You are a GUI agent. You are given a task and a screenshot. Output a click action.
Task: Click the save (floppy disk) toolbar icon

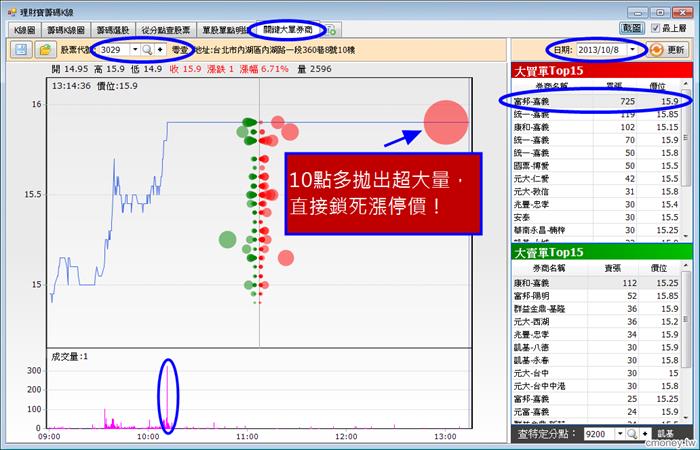coord(21,50)
